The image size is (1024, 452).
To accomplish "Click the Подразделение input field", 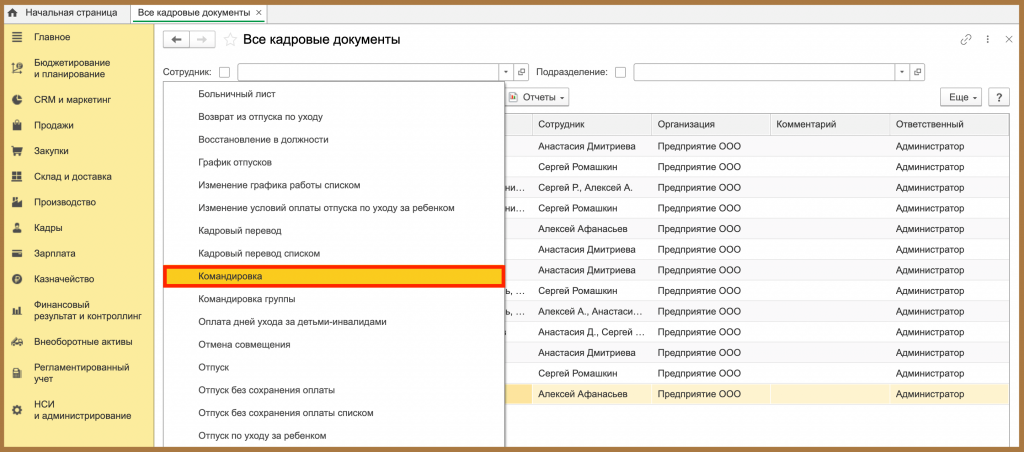I will point(764,72).
